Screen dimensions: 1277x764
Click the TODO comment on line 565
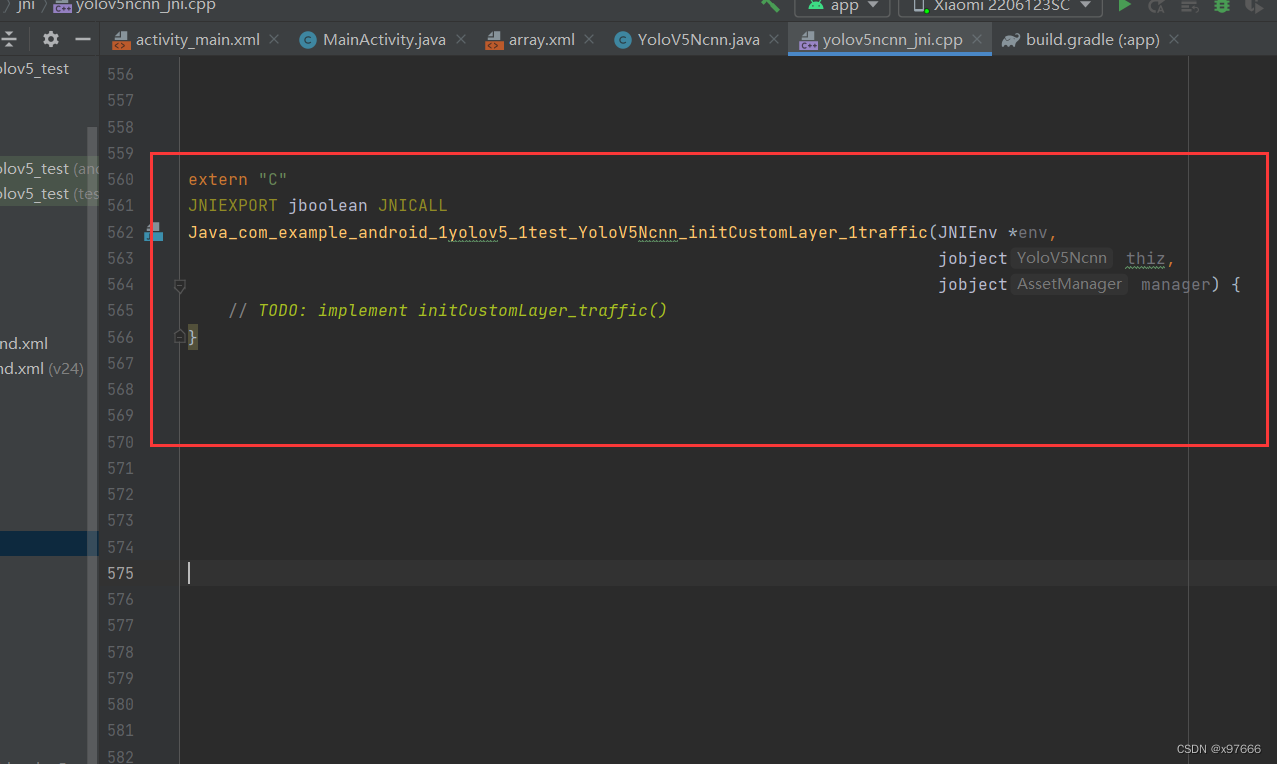[x=448, y=311]
